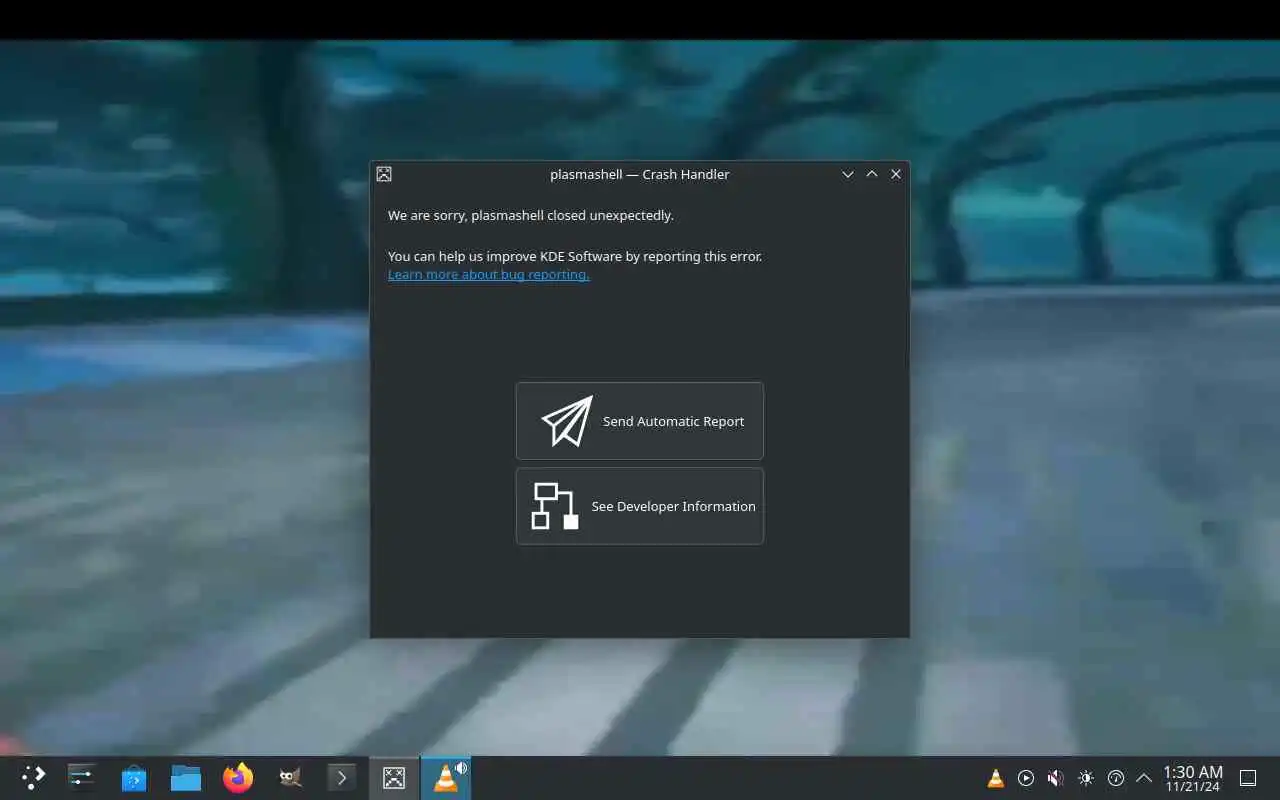
Task: Send the automatic crash report
Action: tap(640, 421)
